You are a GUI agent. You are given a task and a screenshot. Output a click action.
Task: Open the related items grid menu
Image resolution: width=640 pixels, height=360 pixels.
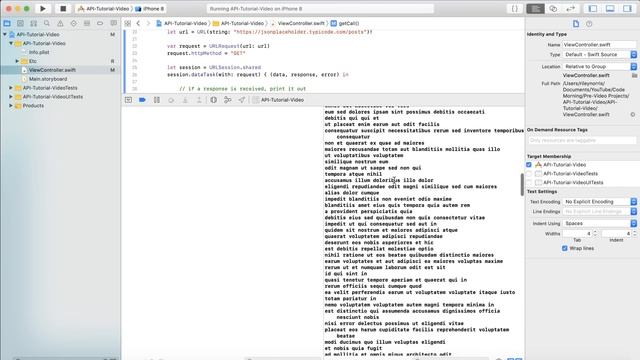point(128,24)
